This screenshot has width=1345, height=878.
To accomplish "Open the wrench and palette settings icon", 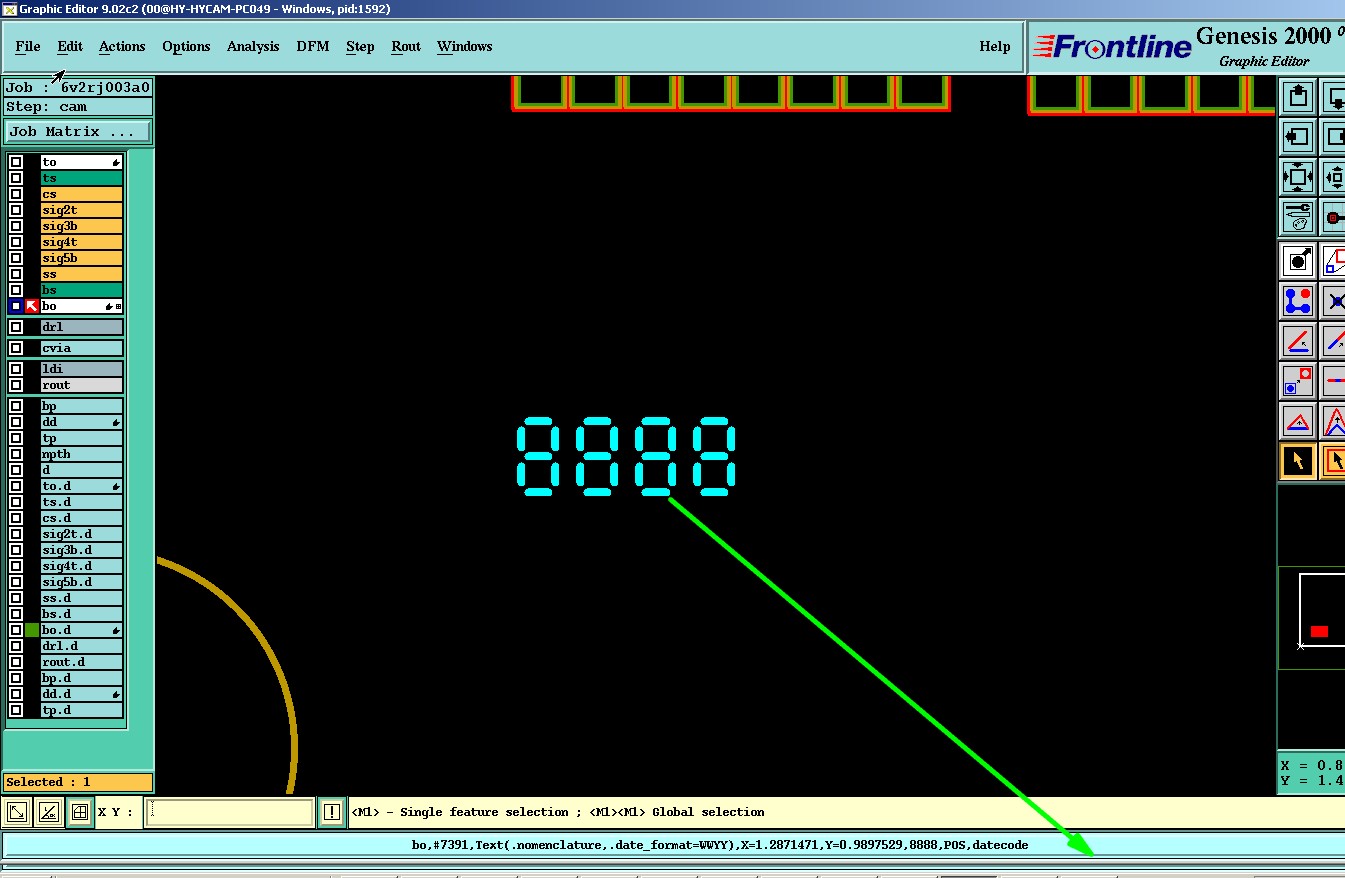I will (1298, 216).
